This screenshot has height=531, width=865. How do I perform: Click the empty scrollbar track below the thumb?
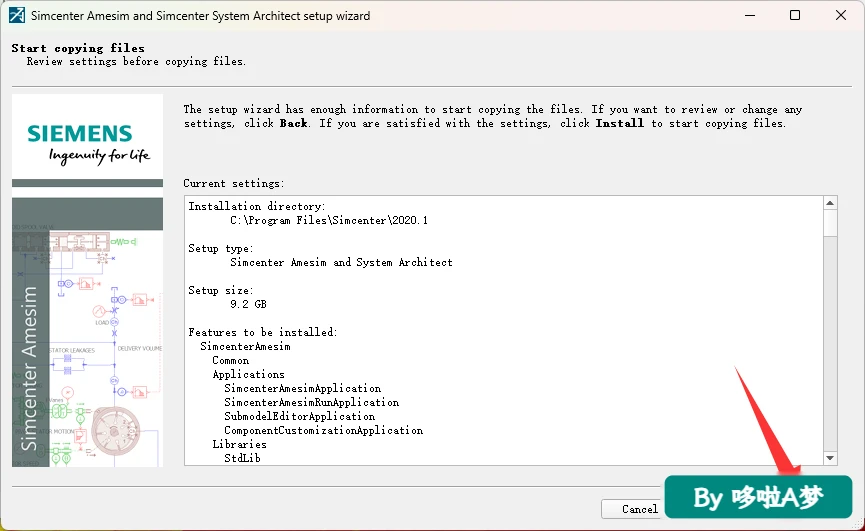point(830,344)
